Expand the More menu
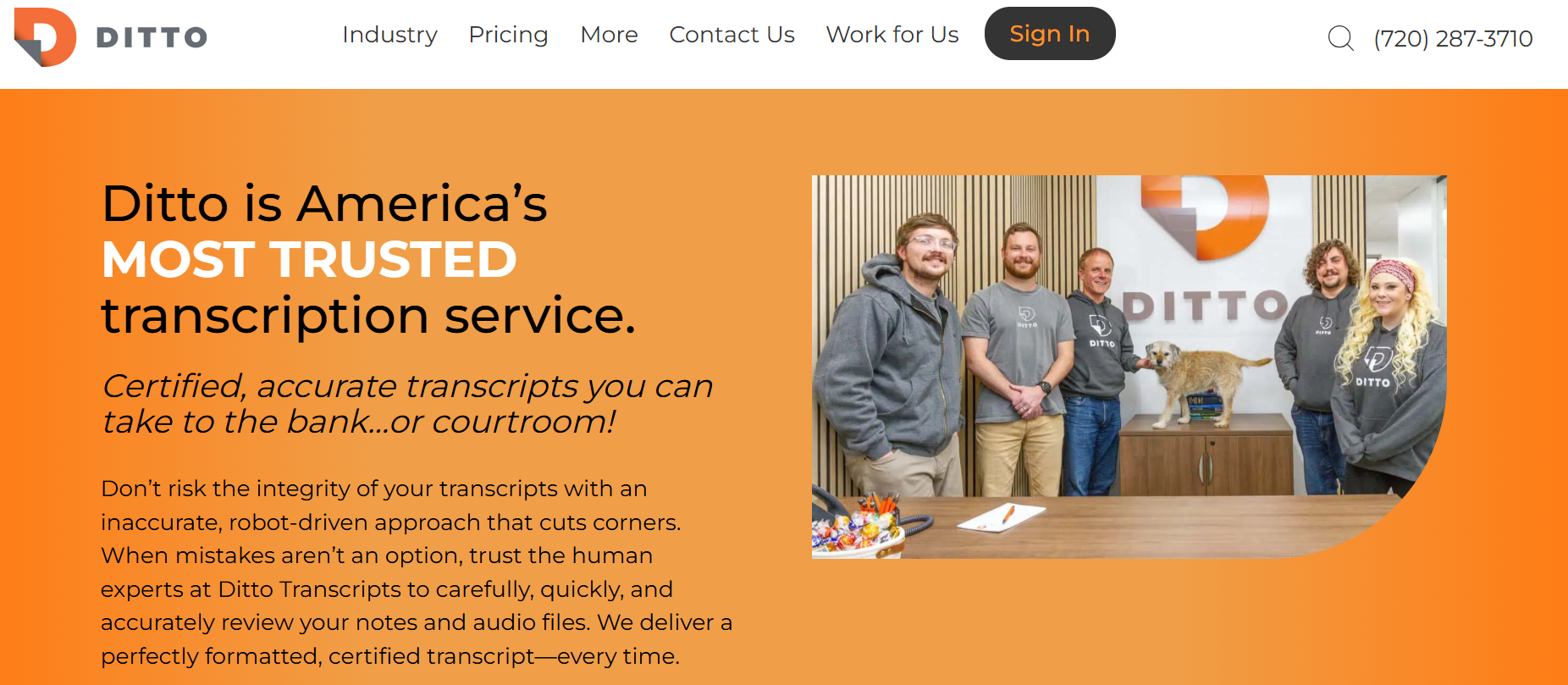Image resolution: width=1568 pixels, height=685 pixels. click(609, 35)
